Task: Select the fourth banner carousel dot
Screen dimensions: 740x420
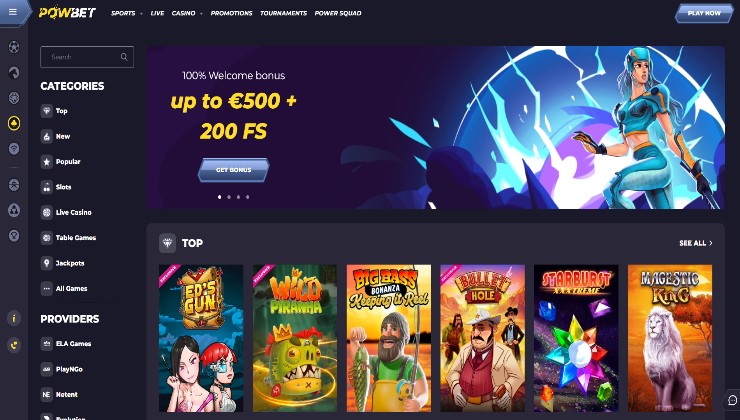Action: point(248,197)
